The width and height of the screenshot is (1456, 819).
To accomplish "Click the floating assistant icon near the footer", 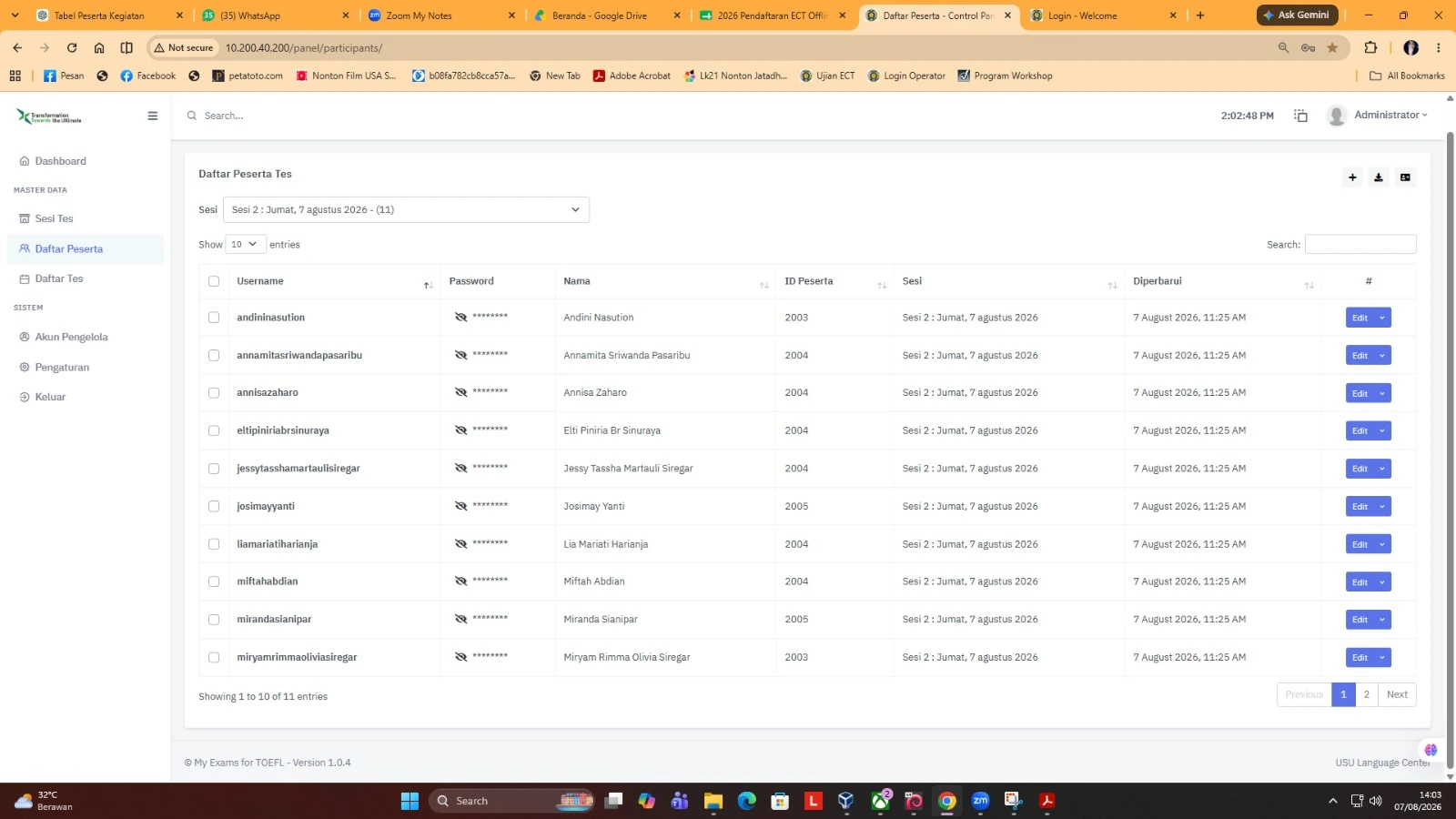I will tap(1431, 750).
